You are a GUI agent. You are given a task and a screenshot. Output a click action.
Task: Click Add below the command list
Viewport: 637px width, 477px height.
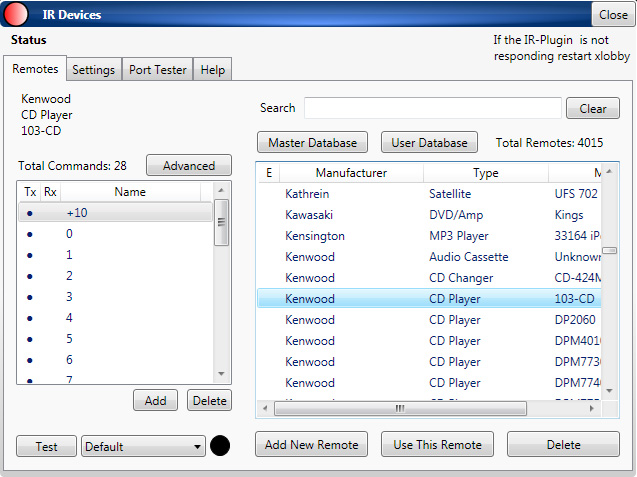155,401
